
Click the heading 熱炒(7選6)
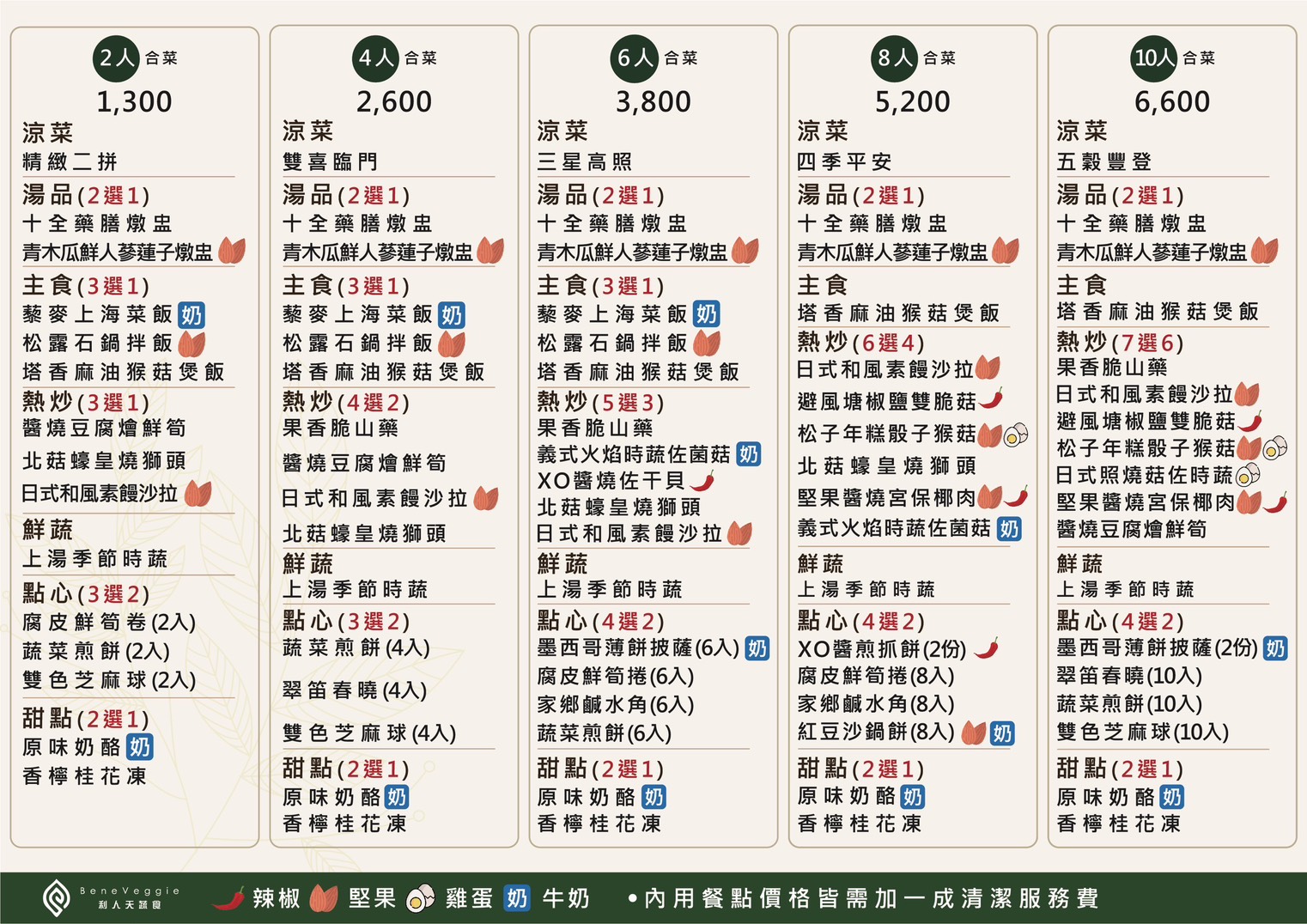coord(1120,343)
